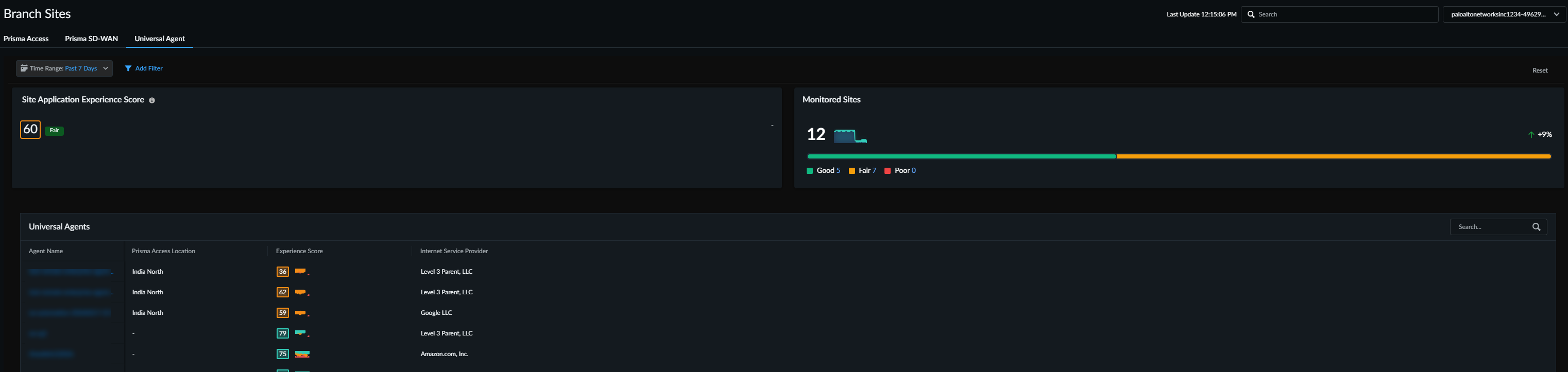Open the blurred agent link in the score 79 row

pyautogui.click(x=37, y=334)
